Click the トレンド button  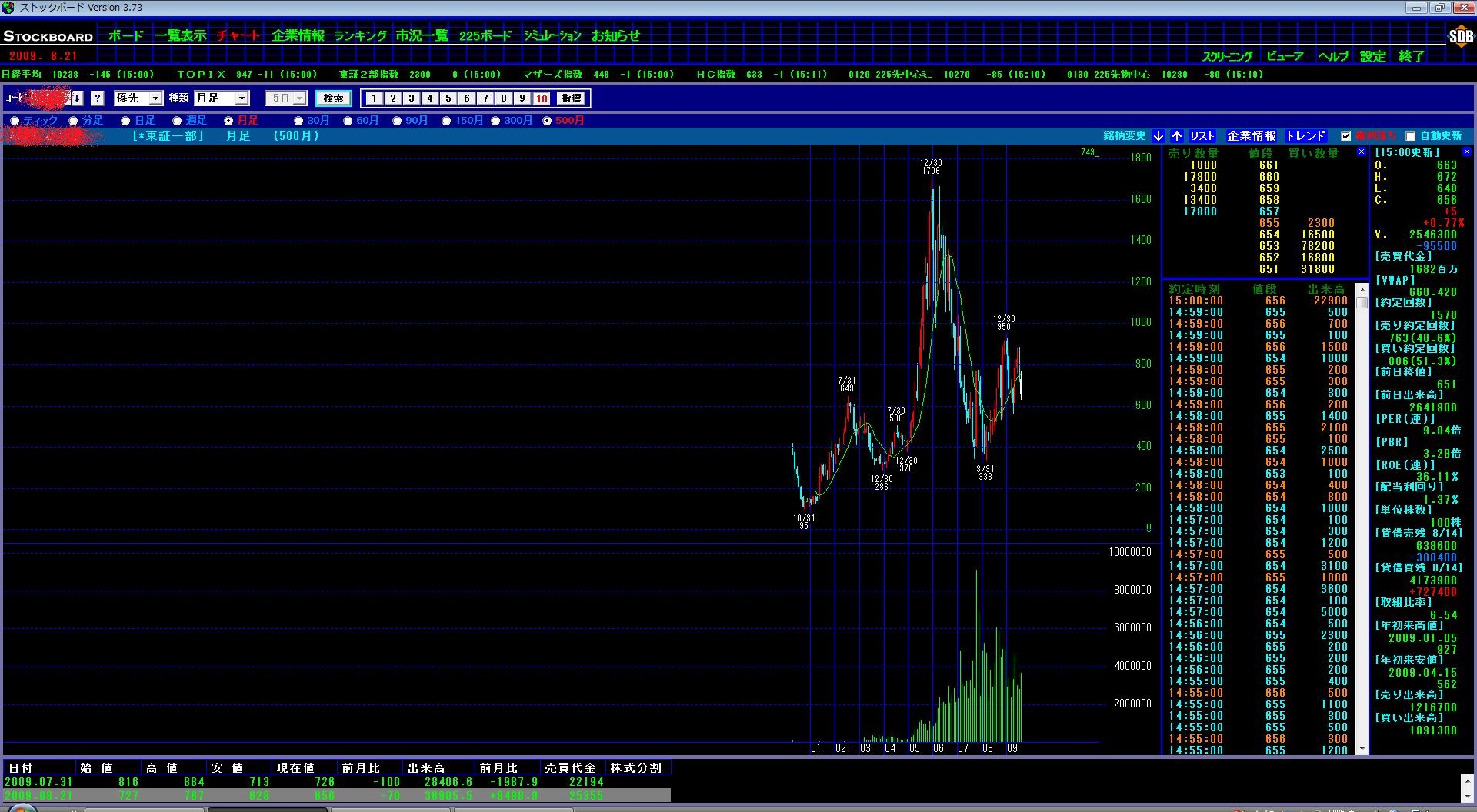[1305, 136]
